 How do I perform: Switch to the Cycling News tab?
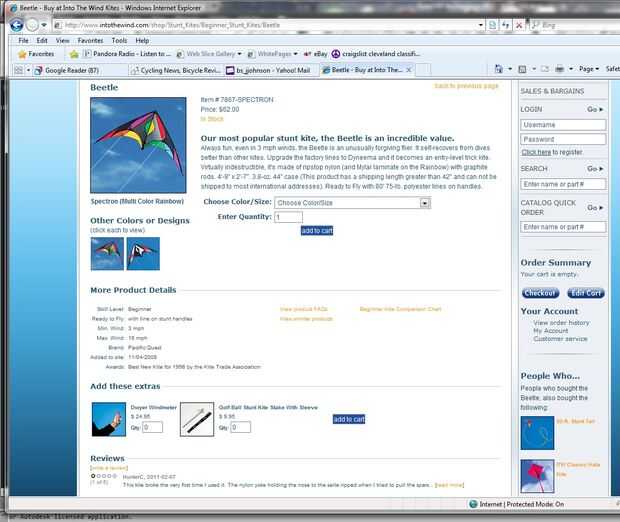coord(176,70)
